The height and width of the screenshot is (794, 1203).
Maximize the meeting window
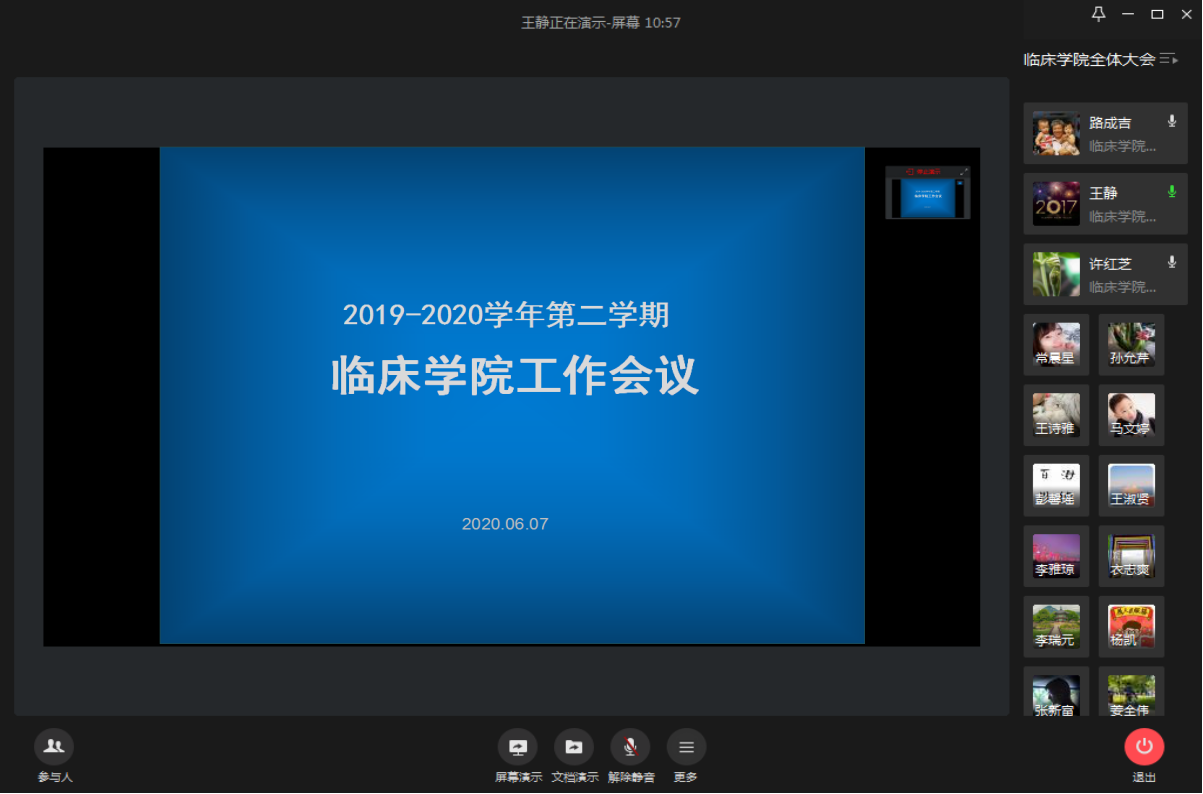click(x=1157, y=14)
